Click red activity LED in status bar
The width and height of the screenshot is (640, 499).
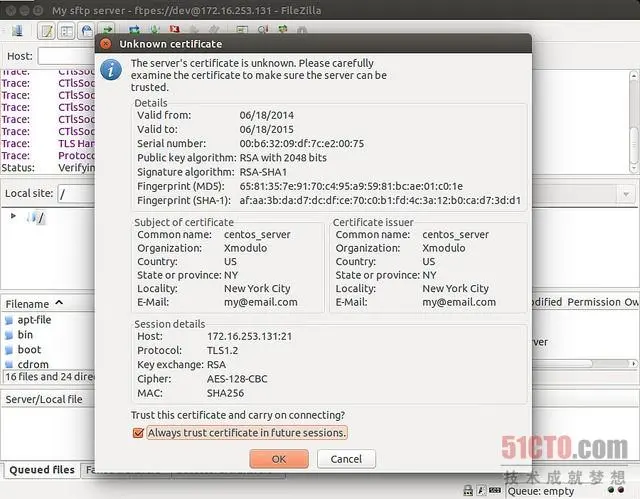pos(621,490)
